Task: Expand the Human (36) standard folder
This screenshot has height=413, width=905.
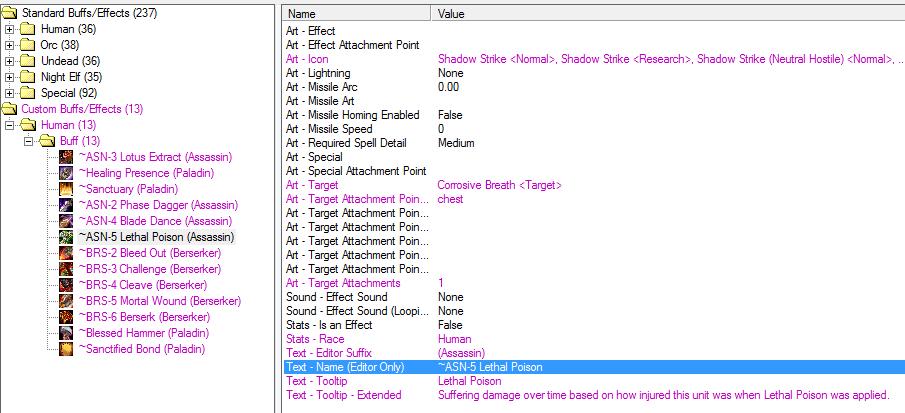Action: coord(9,29)
